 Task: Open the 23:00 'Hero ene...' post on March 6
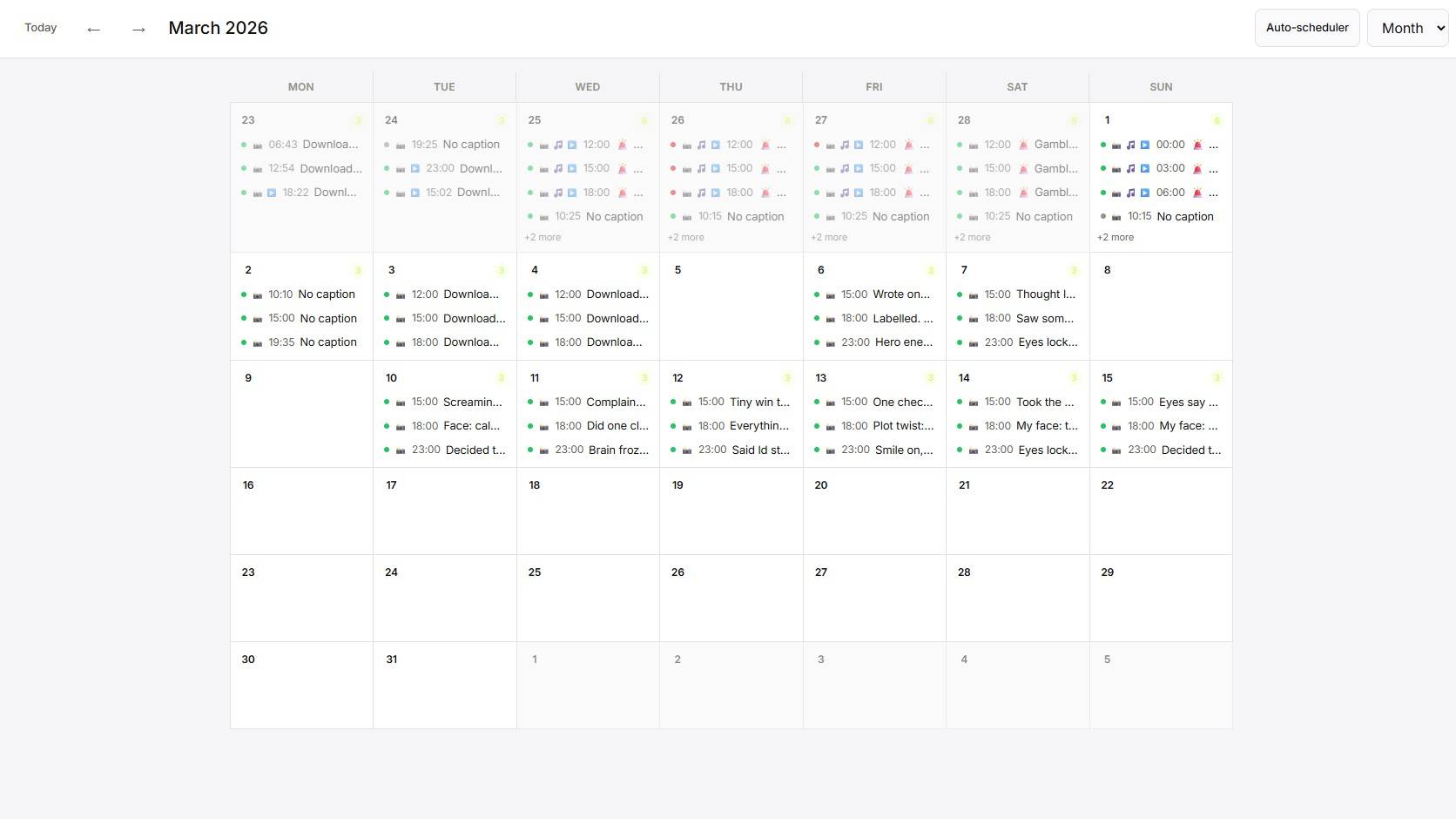(x=874, y=342)
